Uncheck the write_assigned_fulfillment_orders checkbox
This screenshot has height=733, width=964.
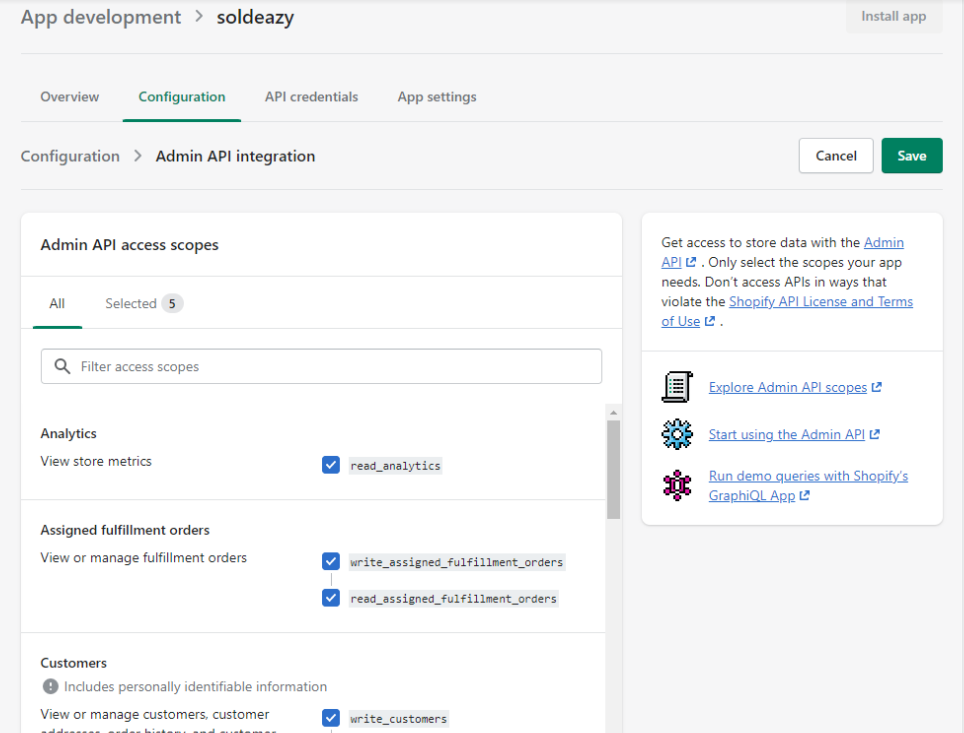tap(331, 561)
